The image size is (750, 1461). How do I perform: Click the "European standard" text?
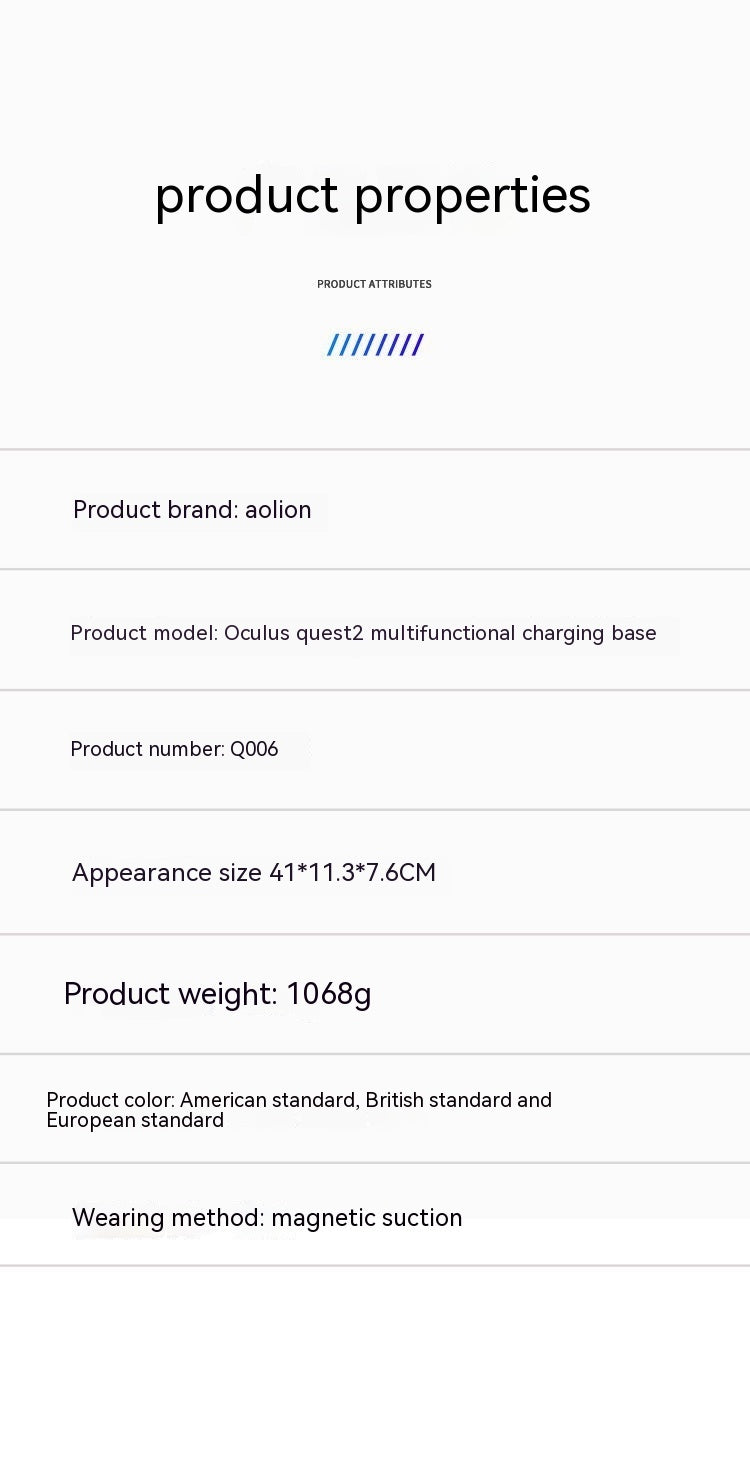(135, 1121)
